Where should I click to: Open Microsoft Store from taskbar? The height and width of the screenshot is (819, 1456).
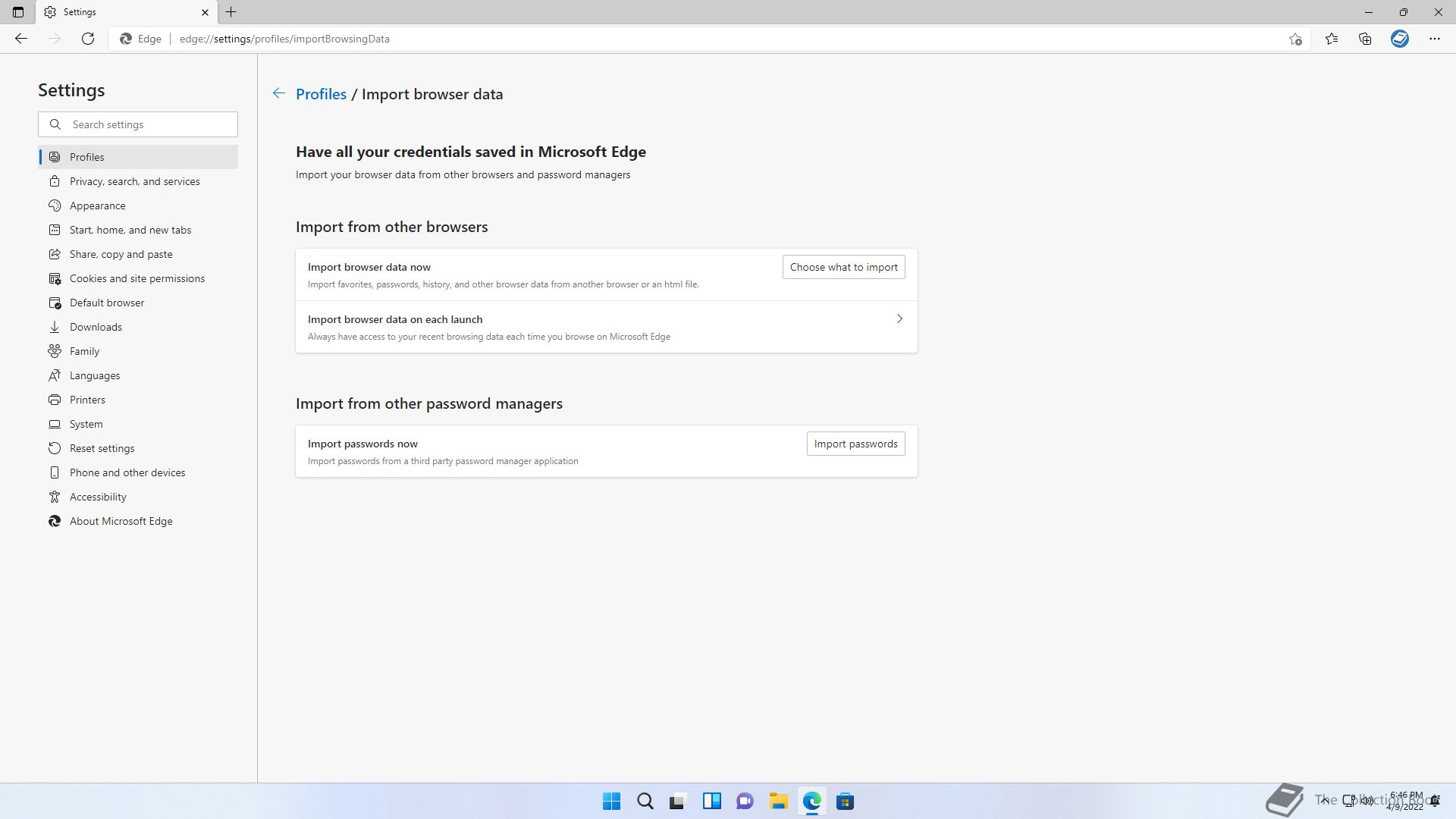click(845, 802)
